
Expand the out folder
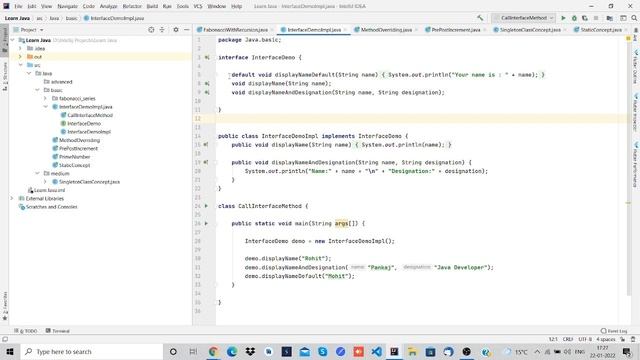pos(20,57)
